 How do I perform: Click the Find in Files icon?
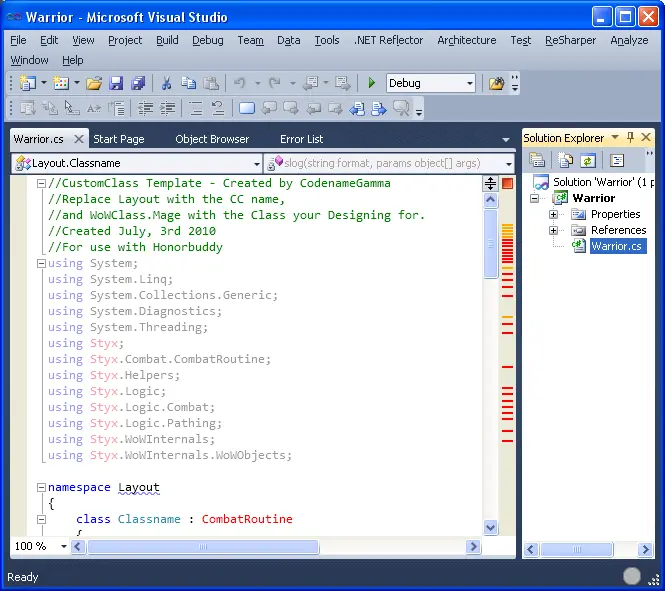[x=496, y=83]
